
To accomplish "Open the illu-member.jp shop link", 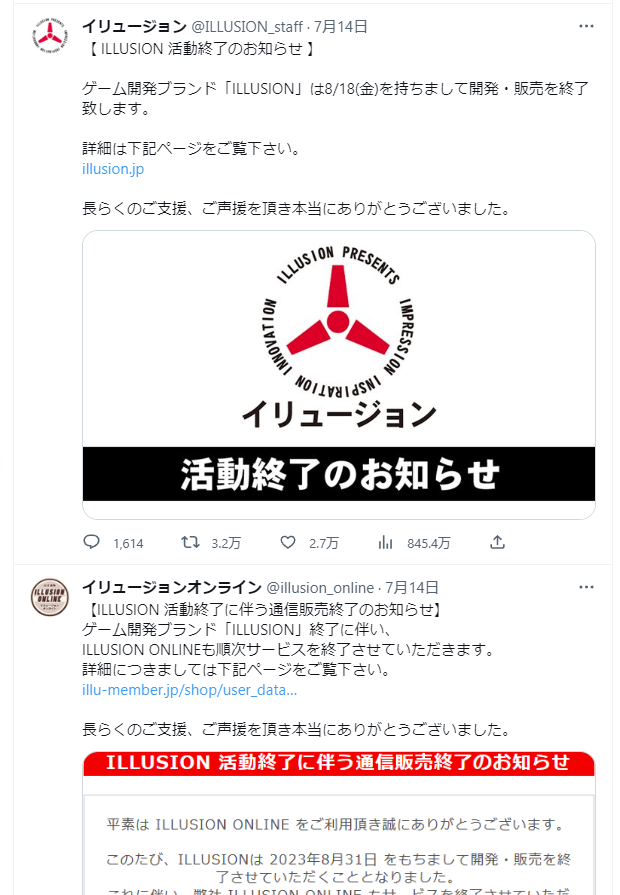I will click(x=190, y=690).
